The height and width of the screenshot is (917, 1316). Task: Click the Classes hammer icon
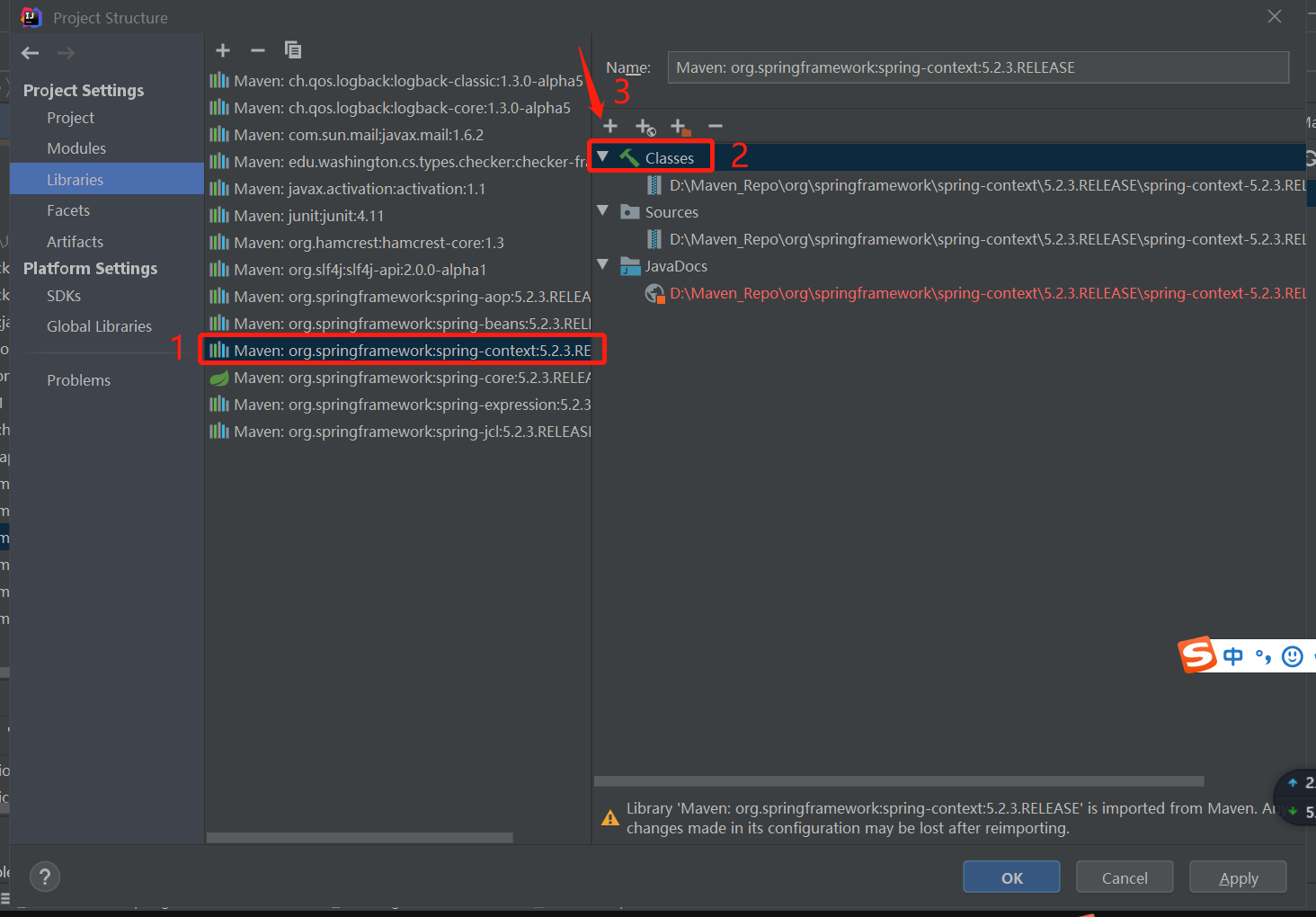tap(630, 158)
